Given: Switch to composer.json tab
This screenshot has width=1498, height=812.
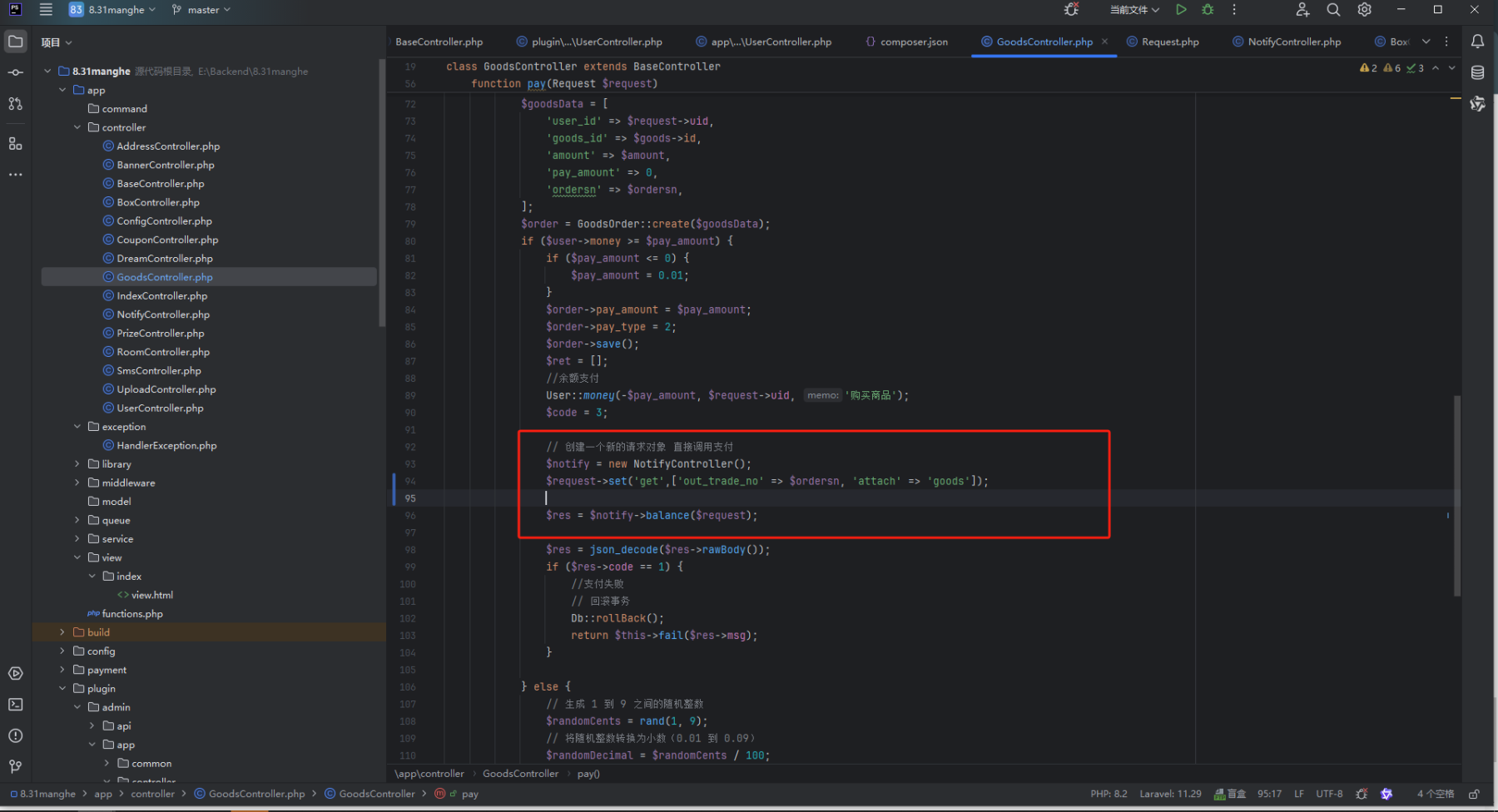Looking at the screenshot, I should [x=906, y=42].
